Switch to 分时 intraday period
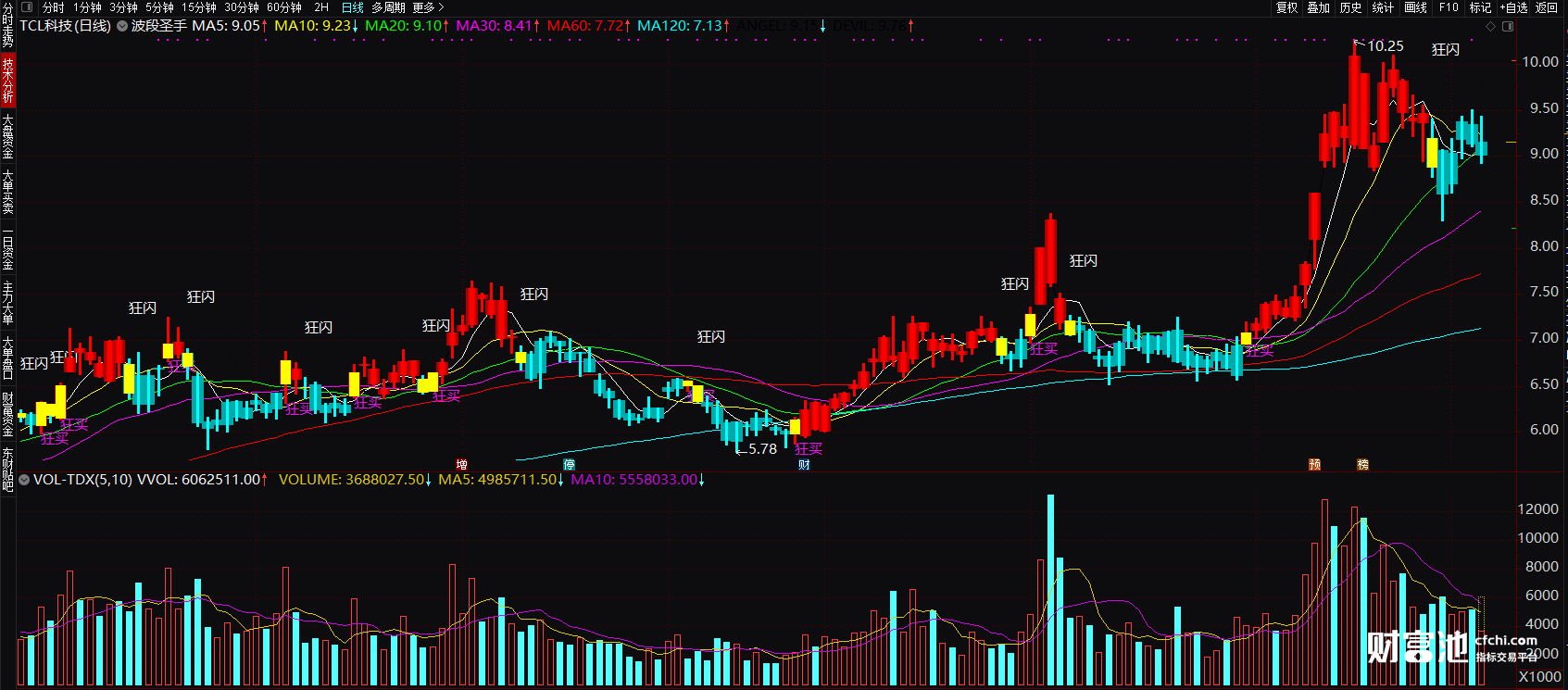This screenshot has height=690, width=1568. tap(53, 7)
